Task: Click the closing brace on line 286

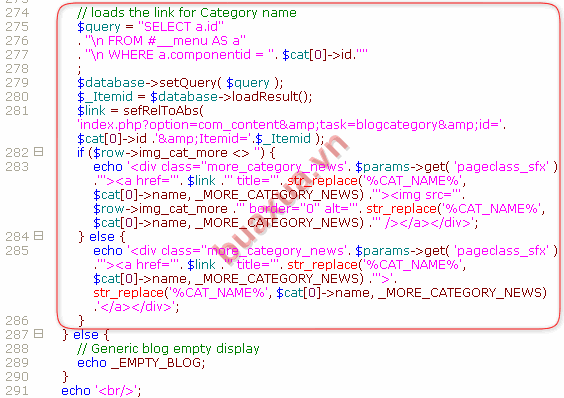Action: click(81, 321)
